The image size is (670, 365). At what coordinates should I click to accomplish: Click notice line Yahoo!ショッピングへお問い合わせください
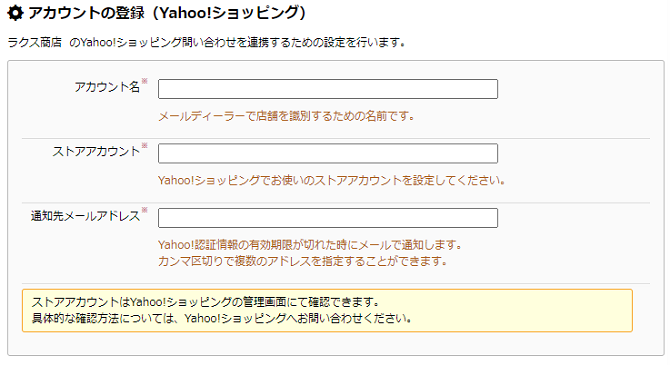222,318
